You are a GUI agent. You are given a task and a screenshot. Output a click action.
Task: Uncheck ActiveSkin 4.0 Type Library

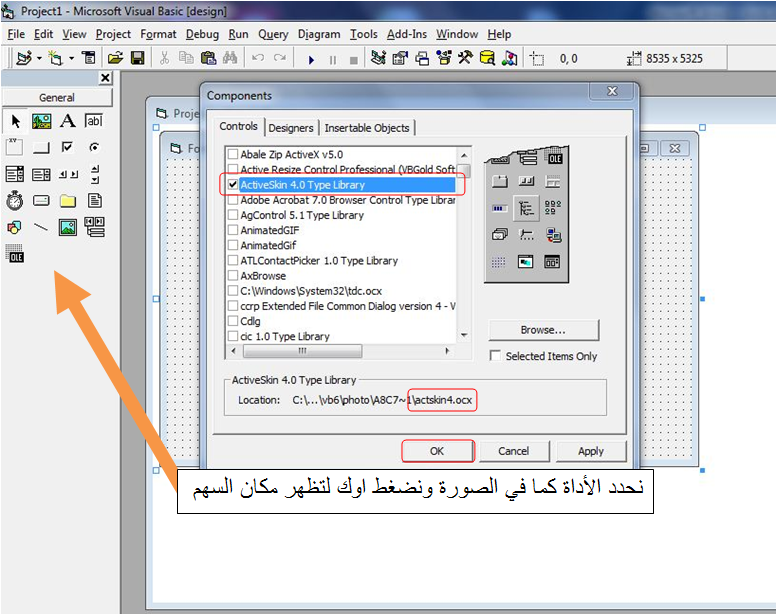point(233,185)
